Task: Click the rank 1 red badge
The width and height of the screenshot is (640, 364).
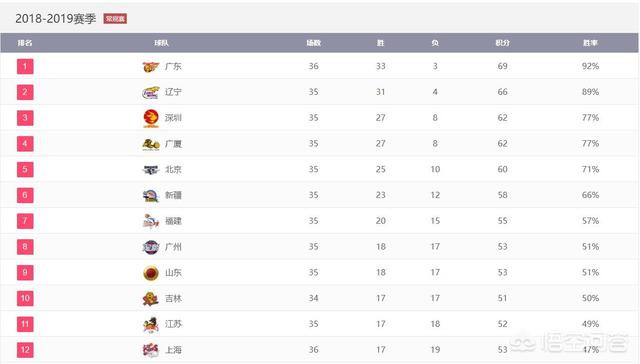Action: coord(25,66)
